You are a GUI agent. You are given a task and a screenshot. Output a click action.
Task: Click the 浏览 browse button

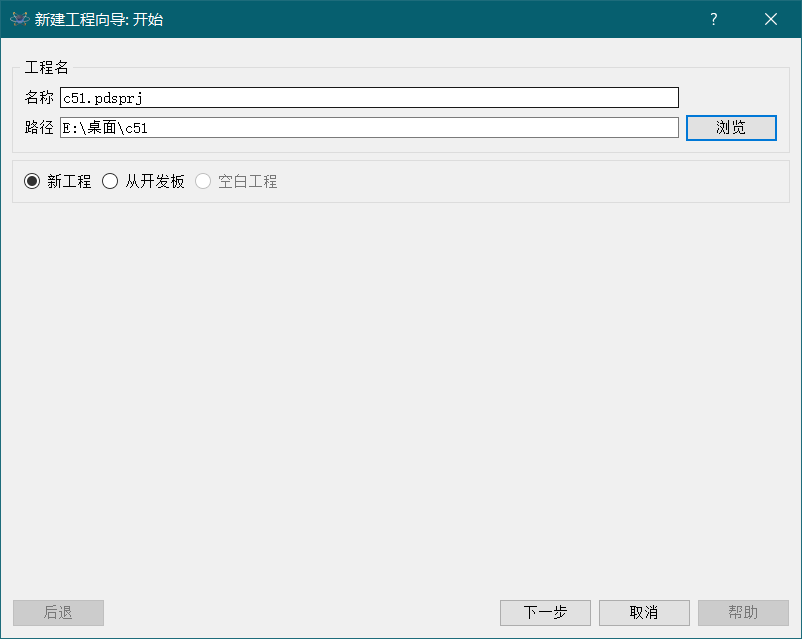click(731, 127)
